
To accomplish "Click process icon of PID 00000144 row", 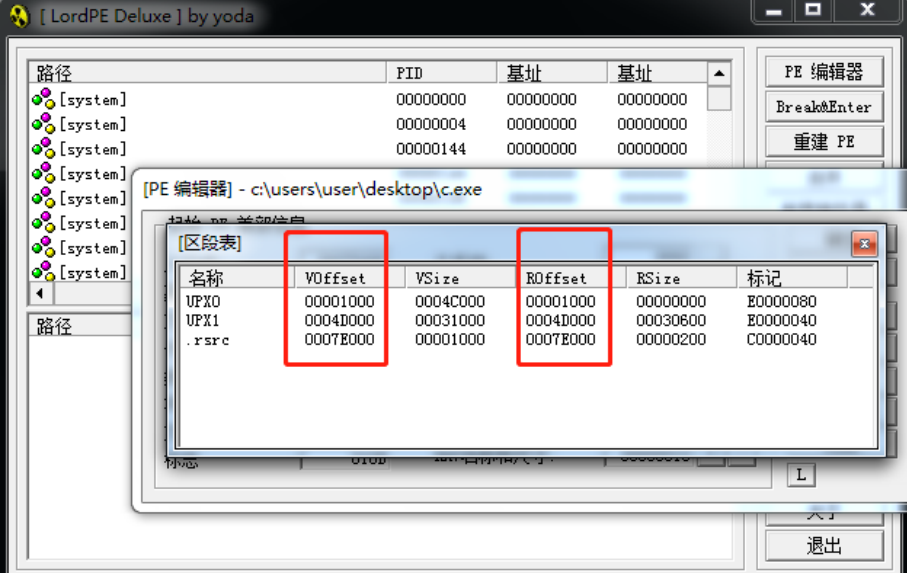I will click(x=43, y=149).
